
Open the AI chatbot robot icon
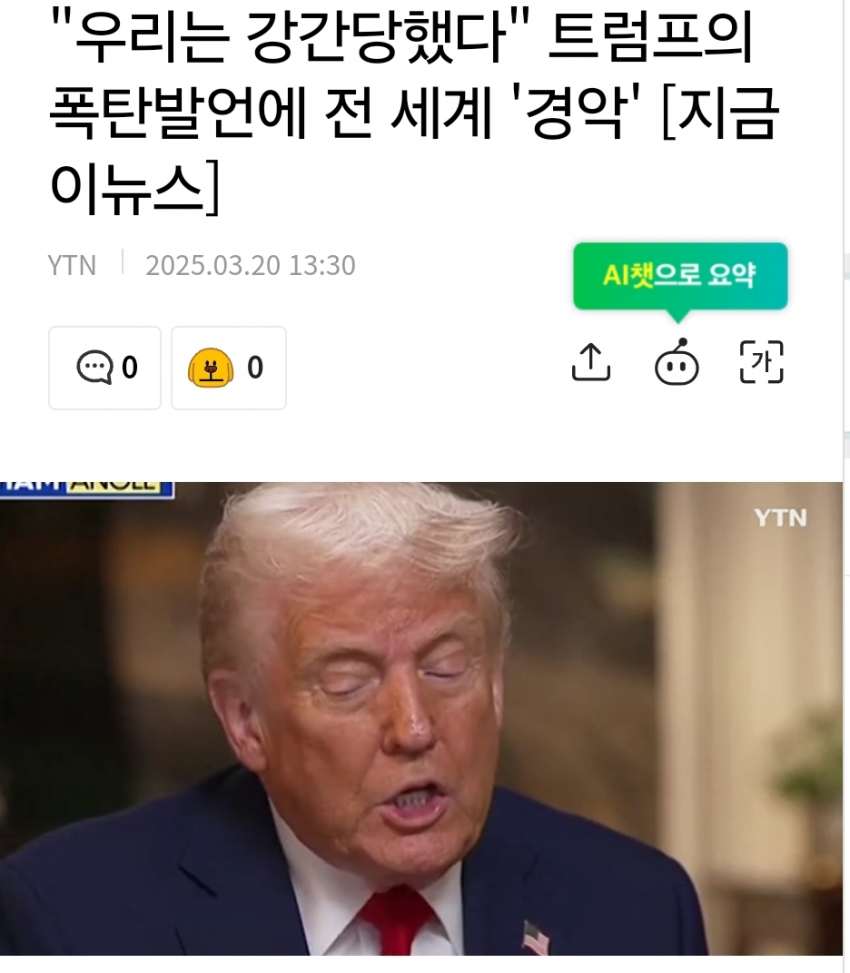(x=677, y=362)
